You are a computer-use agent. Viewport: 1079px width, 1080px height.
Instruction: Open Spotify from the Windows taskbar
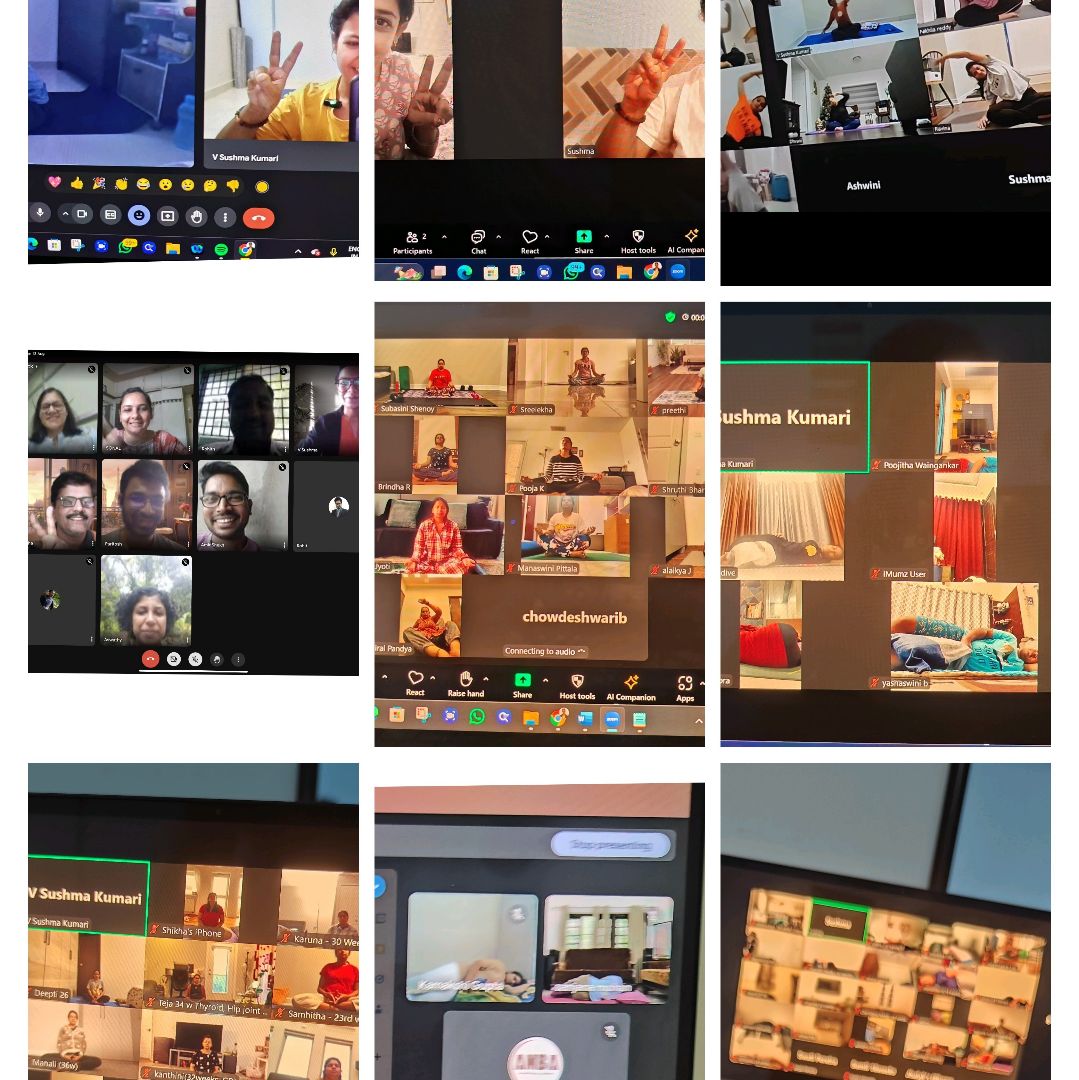(221, 248)
